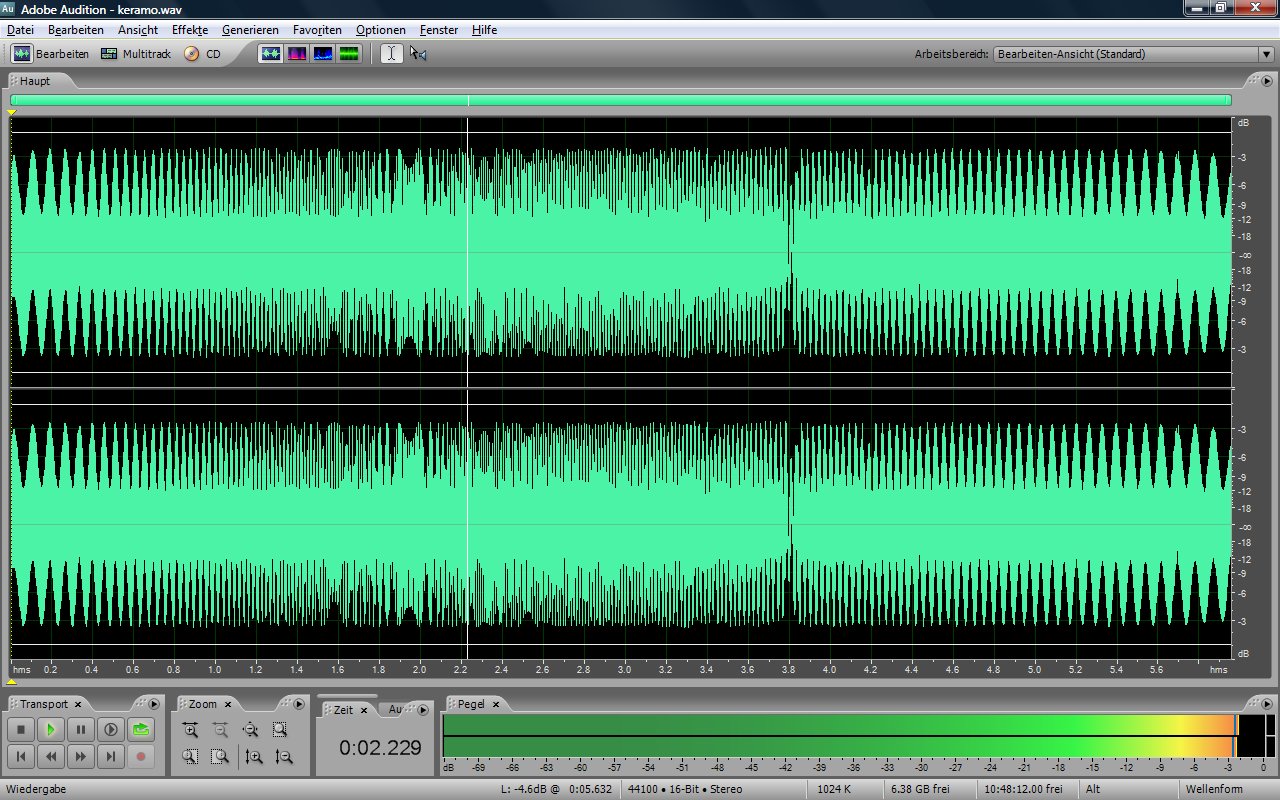The image size is (1280, 800).
Task: Expand the Pegel panel options menu
Action: (1267, 704)
